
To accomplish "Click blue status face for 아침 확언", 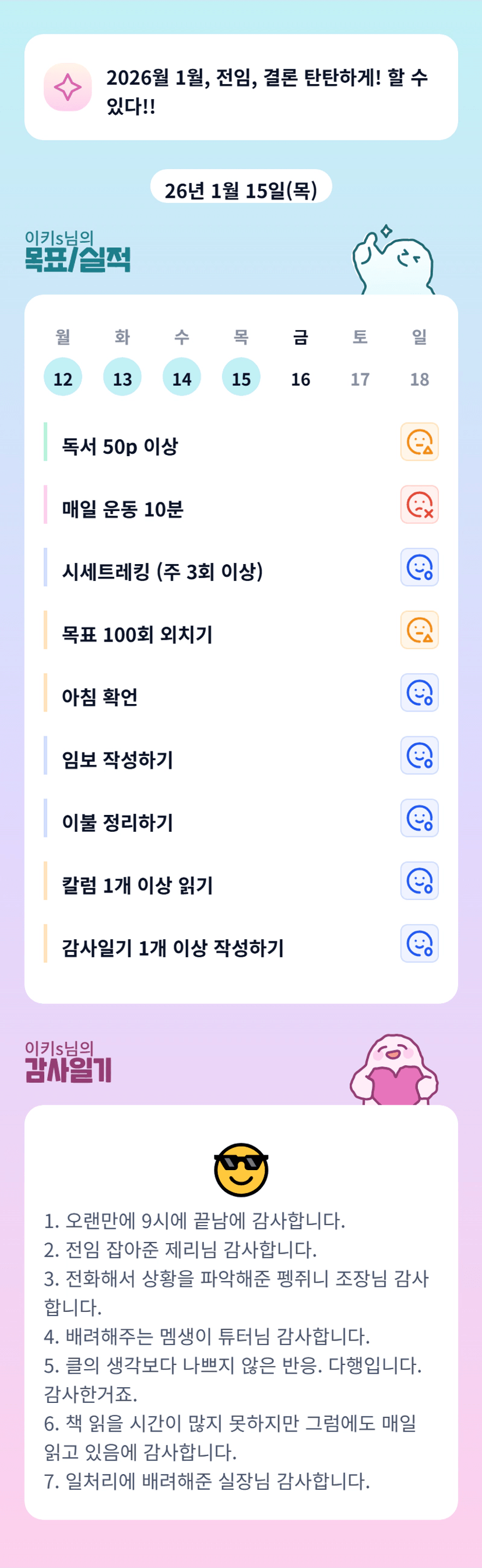I will 419,692.
